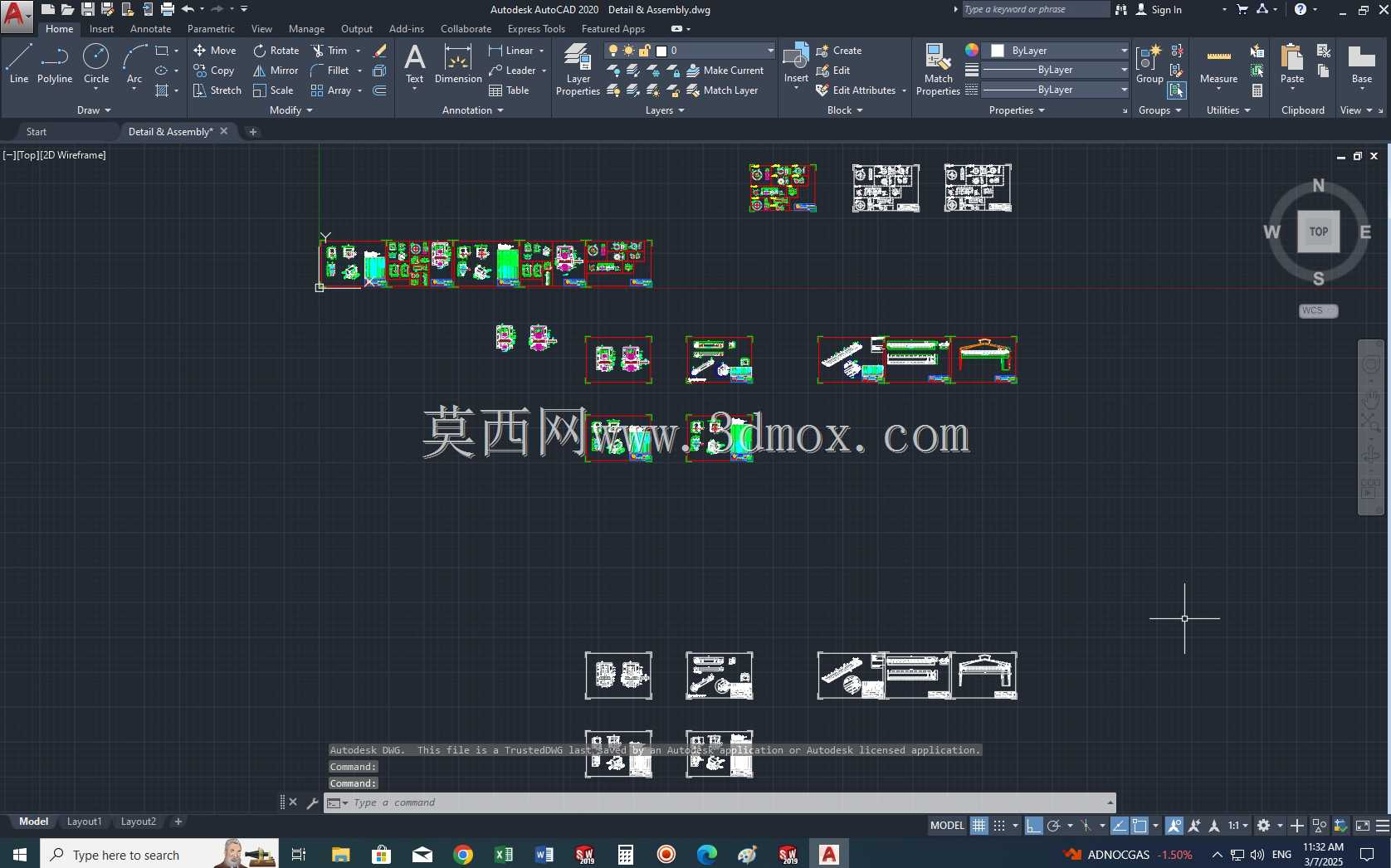Expand the Modify panel
The height and width of the screenshot is (868, 1391).
coord(291,110)
